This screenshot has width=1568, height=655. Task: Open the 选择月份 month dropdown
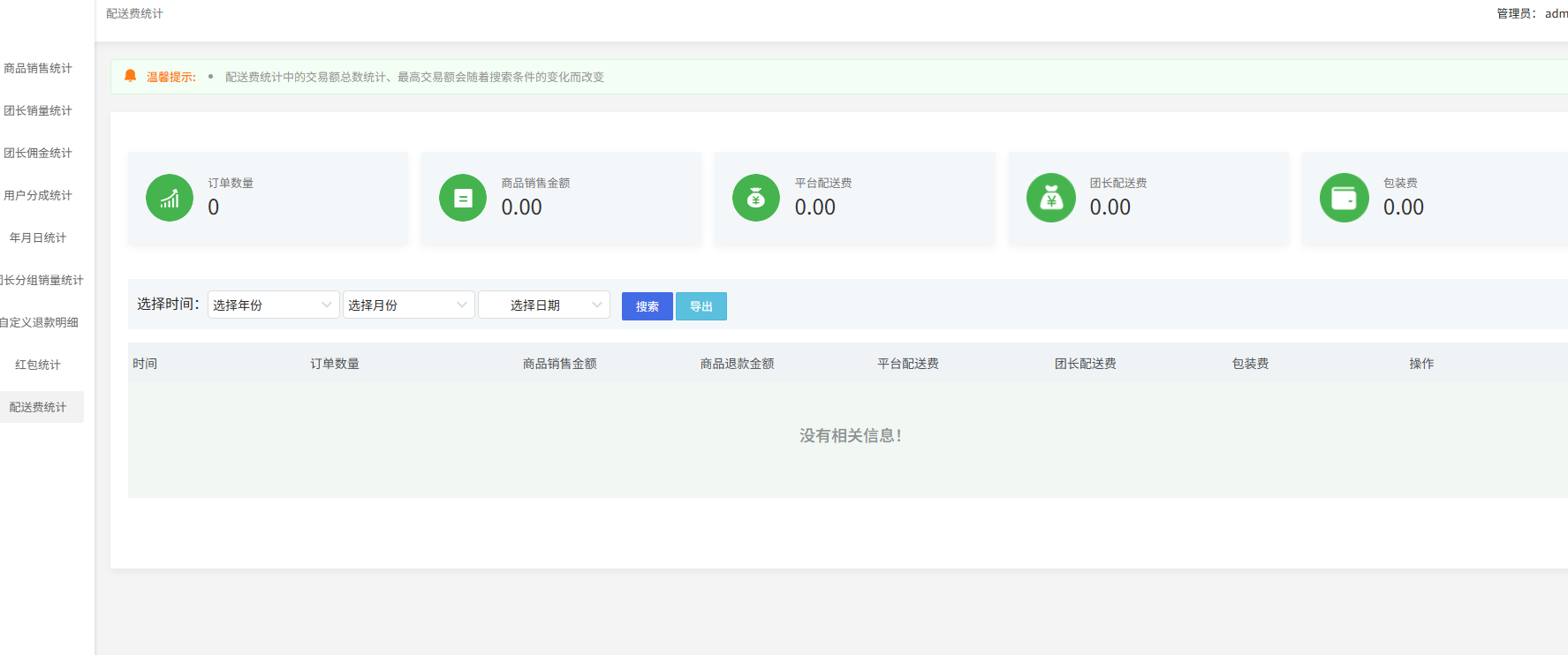click(x=408, y=305)
